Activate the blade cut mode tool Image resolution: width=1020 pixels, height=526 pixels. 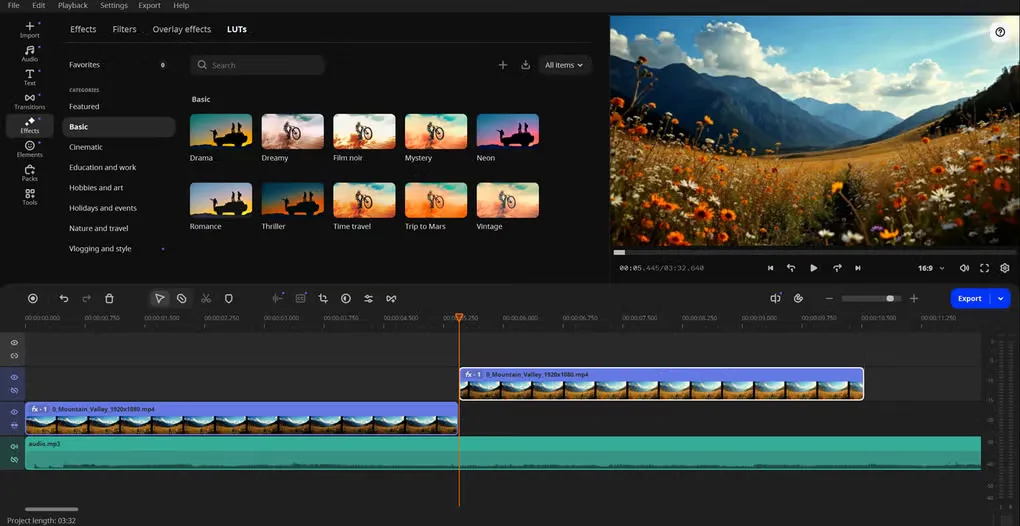181,298
